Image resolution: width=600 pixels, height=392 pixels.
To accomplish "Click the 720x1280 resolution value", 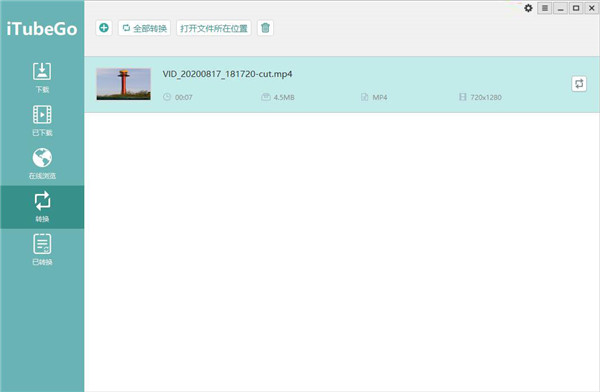I will pos(486,97).
